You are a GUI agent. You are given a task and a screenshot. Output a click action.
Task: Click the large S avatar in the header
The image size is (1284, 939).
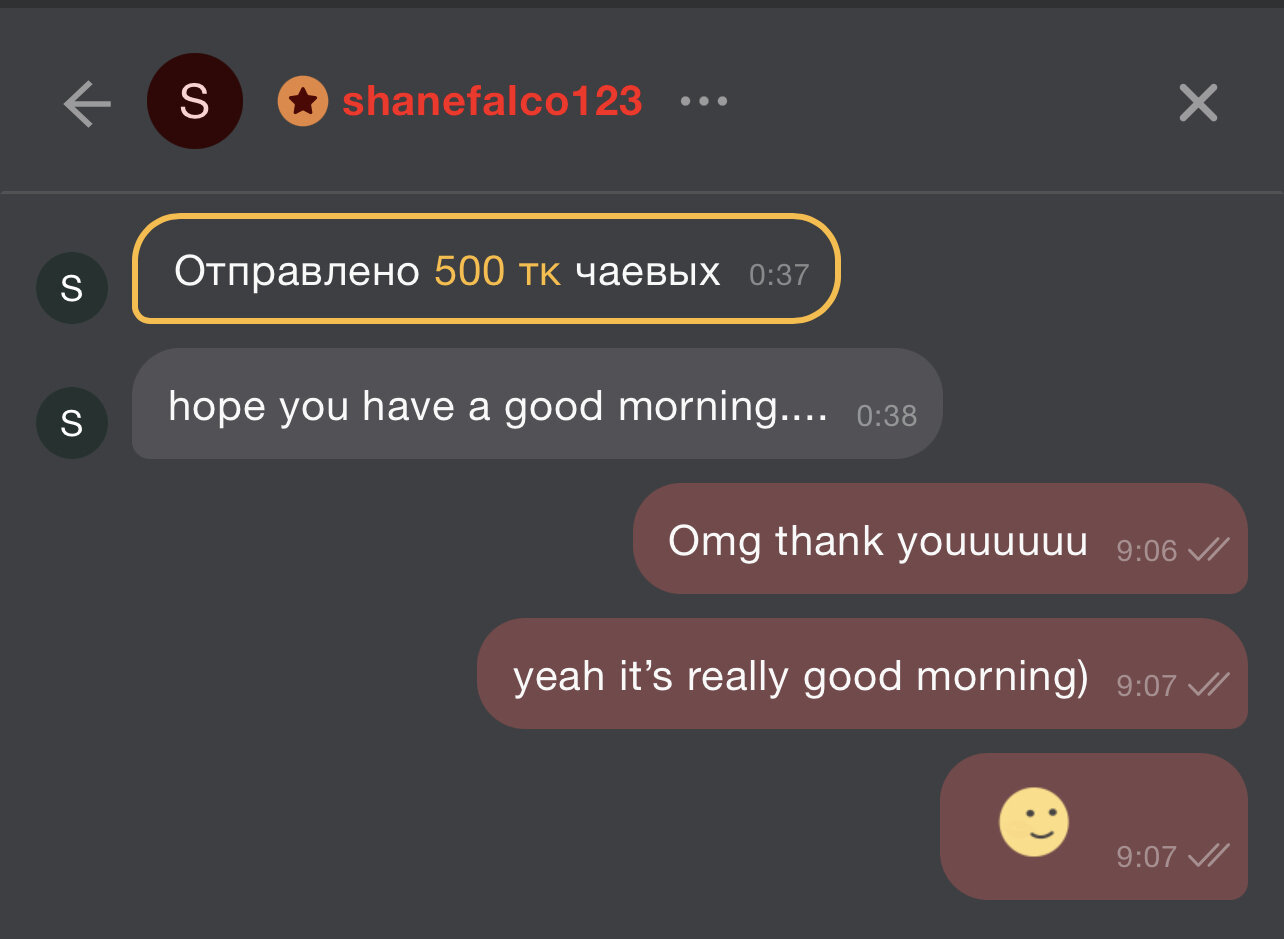[195, 102]
